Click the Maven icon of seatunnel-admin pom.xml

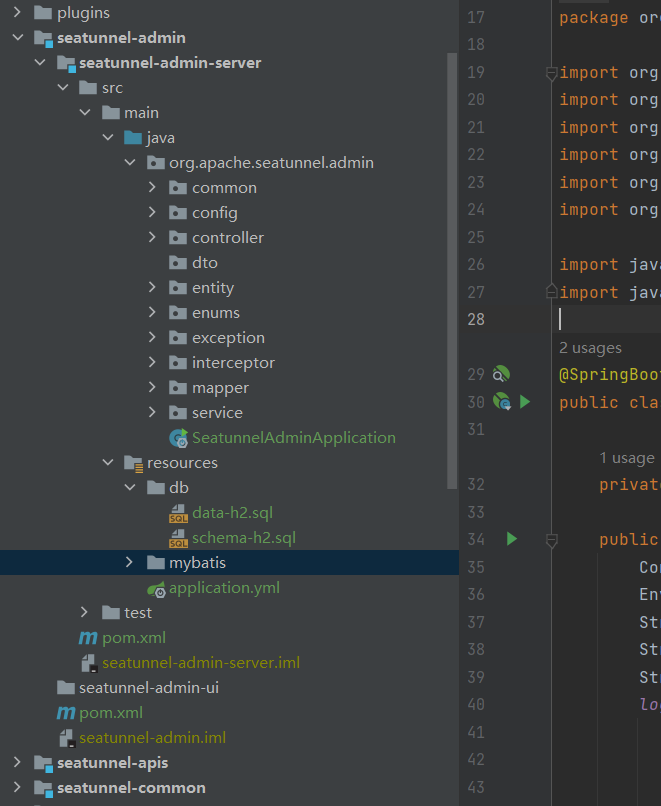[66, 713]
